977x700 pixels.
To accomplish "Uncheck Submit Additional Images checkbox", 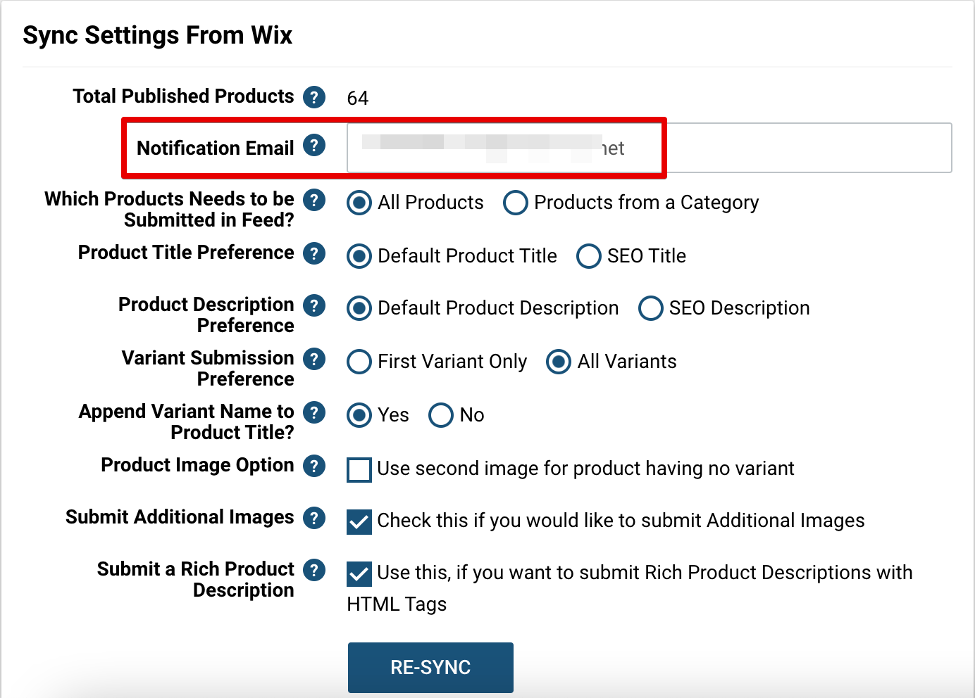I will click(359, 522).
